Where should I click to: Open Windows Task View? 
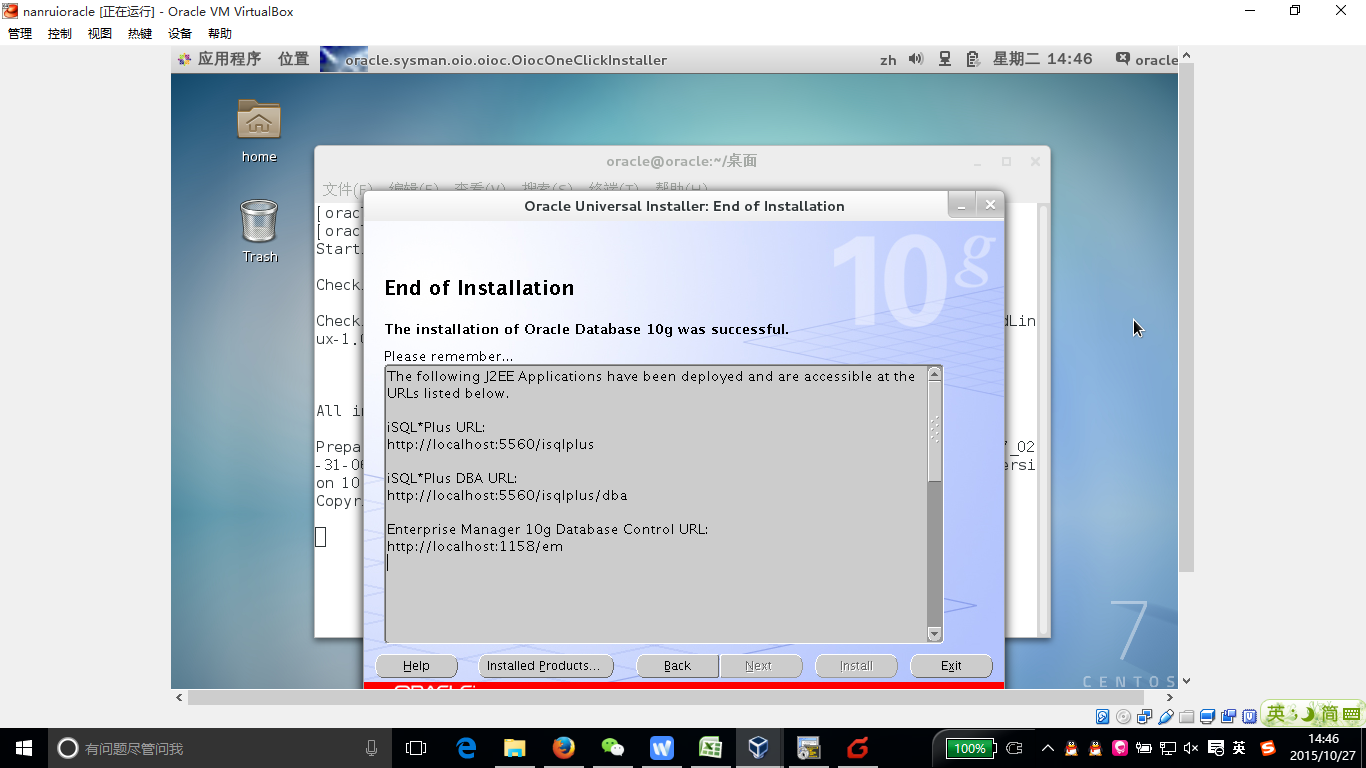pos(416,748)
